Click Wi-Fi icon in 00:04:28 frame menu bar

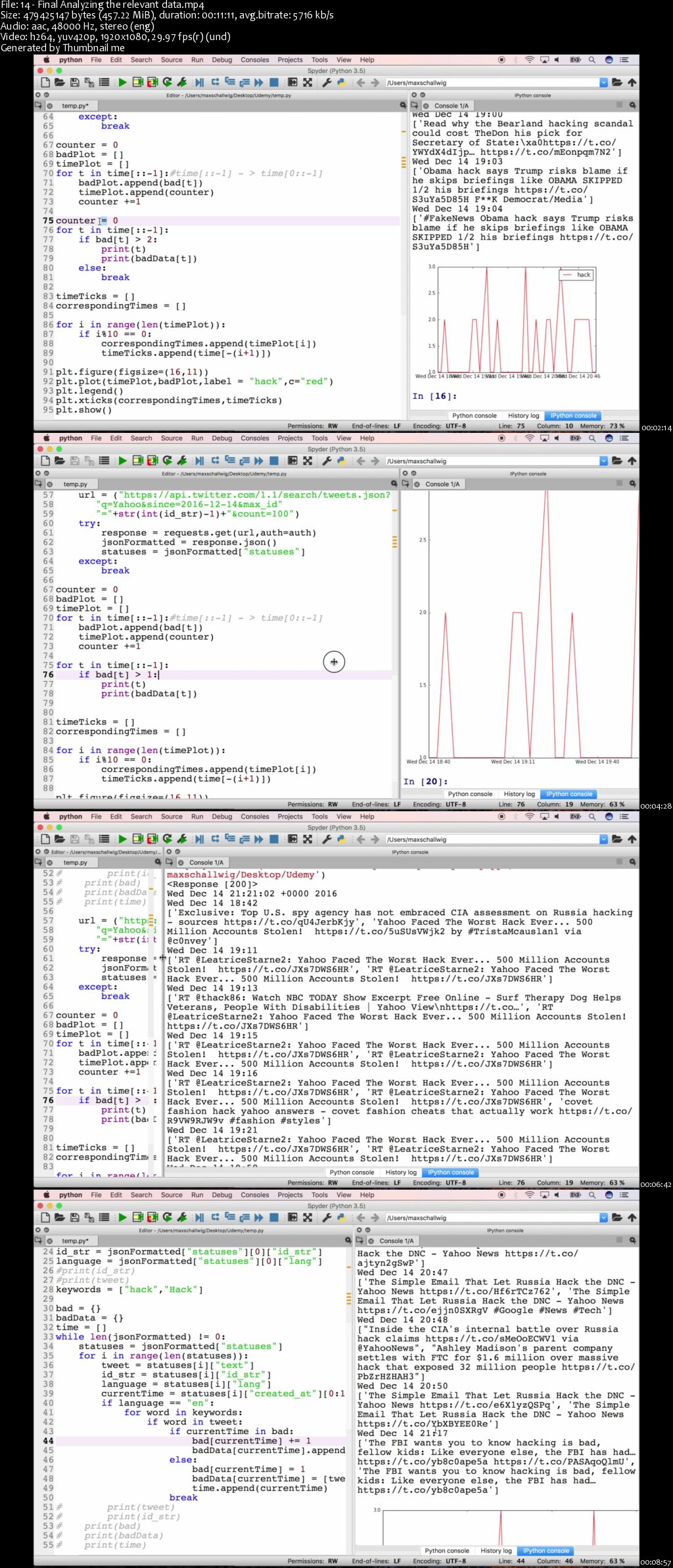(x=529, y=438)
